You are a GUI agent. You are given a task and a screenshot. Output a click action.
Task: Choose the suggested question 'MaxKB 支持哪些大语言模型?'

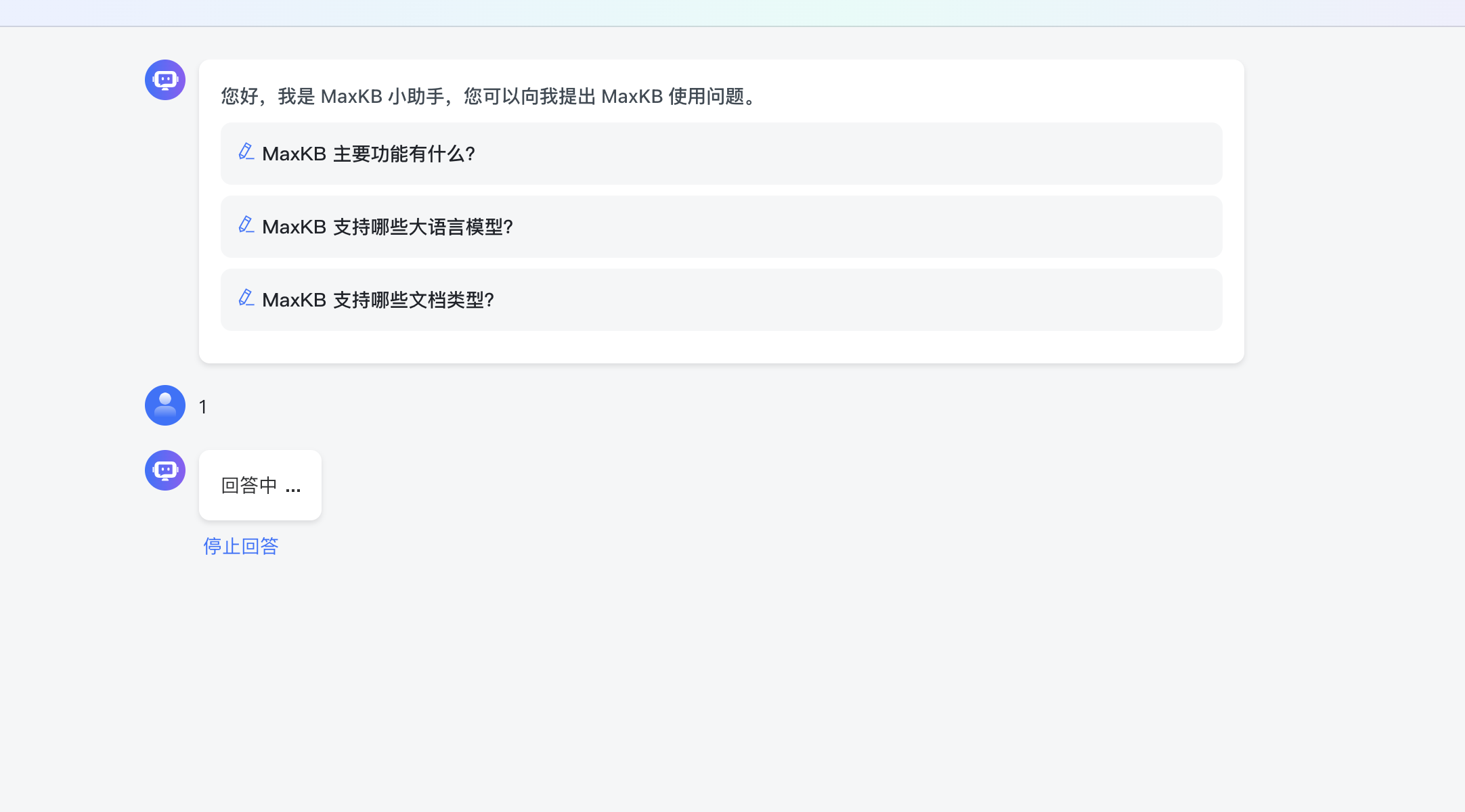tap(722, 227)
